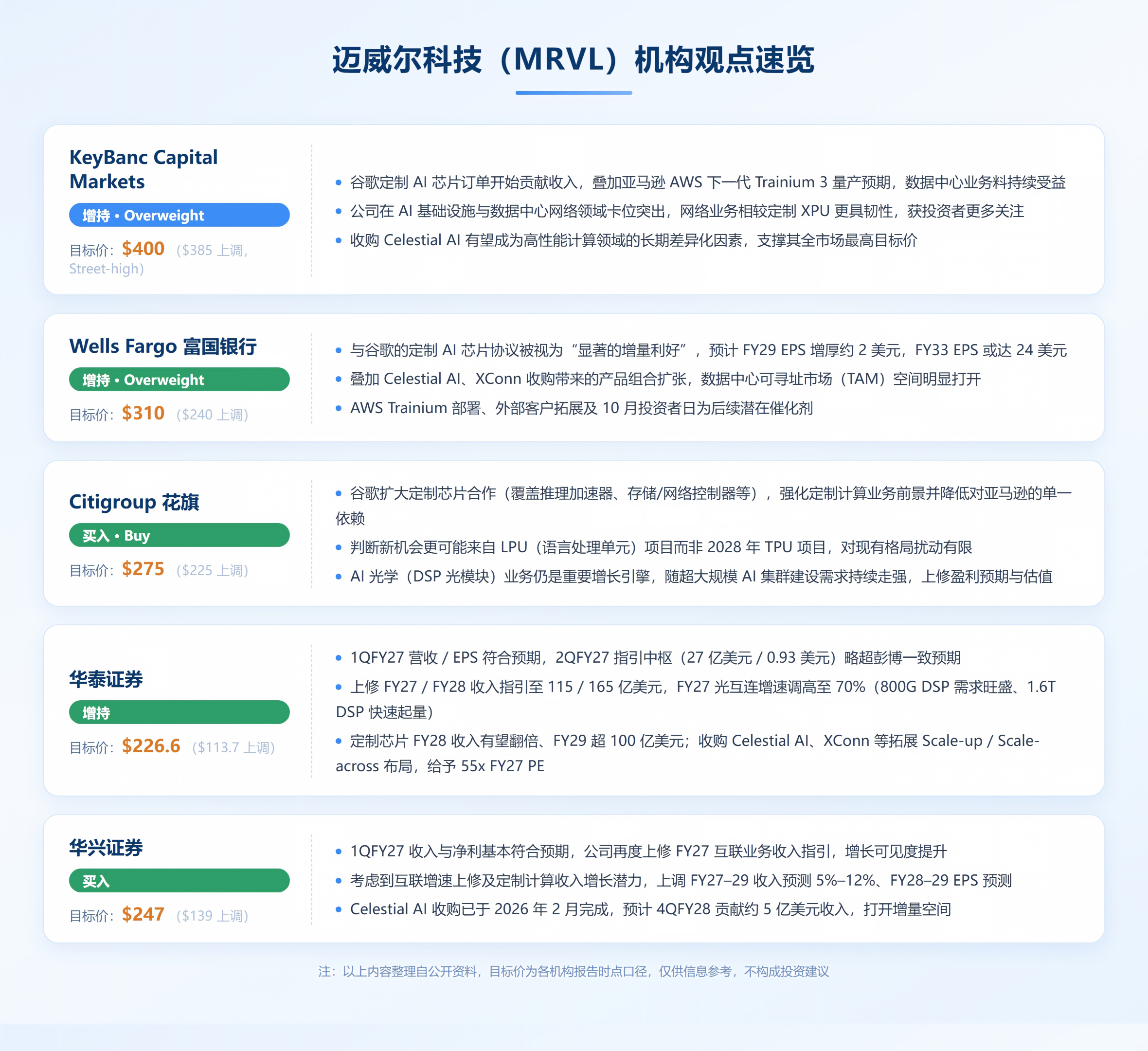The image size is (1148, 1051).
Task: Click the main title 迈威尔科技（MRVL）机构观点速览
Action: pos(574,60)
